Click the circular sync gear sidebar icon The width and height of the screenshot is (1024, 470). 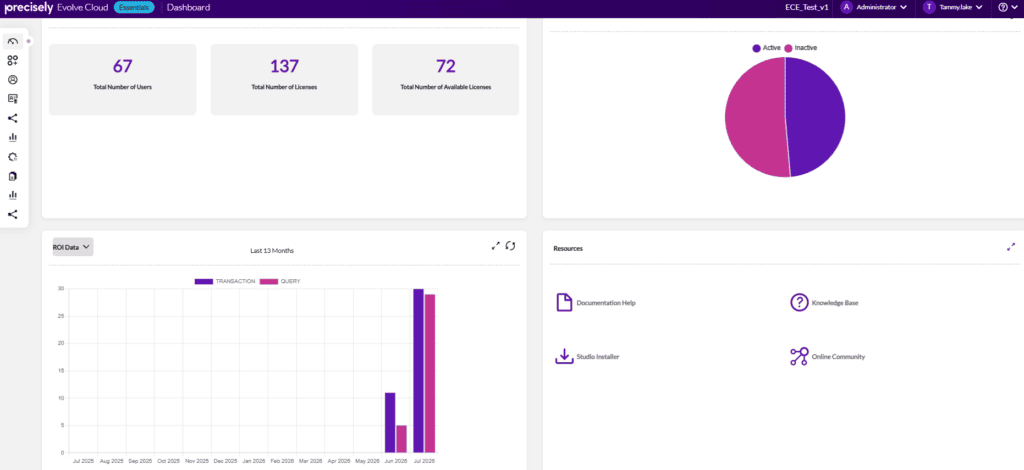click(12, 157)
